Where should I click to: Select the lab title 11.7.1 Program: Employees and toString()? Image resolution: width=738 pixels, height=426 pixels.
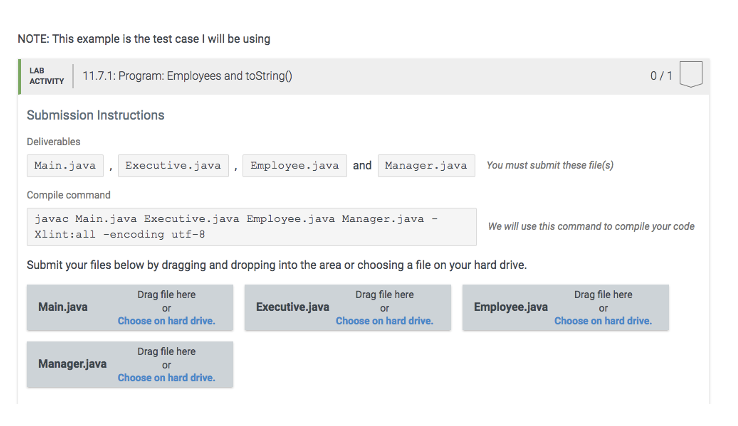click(x=187, y=76)
